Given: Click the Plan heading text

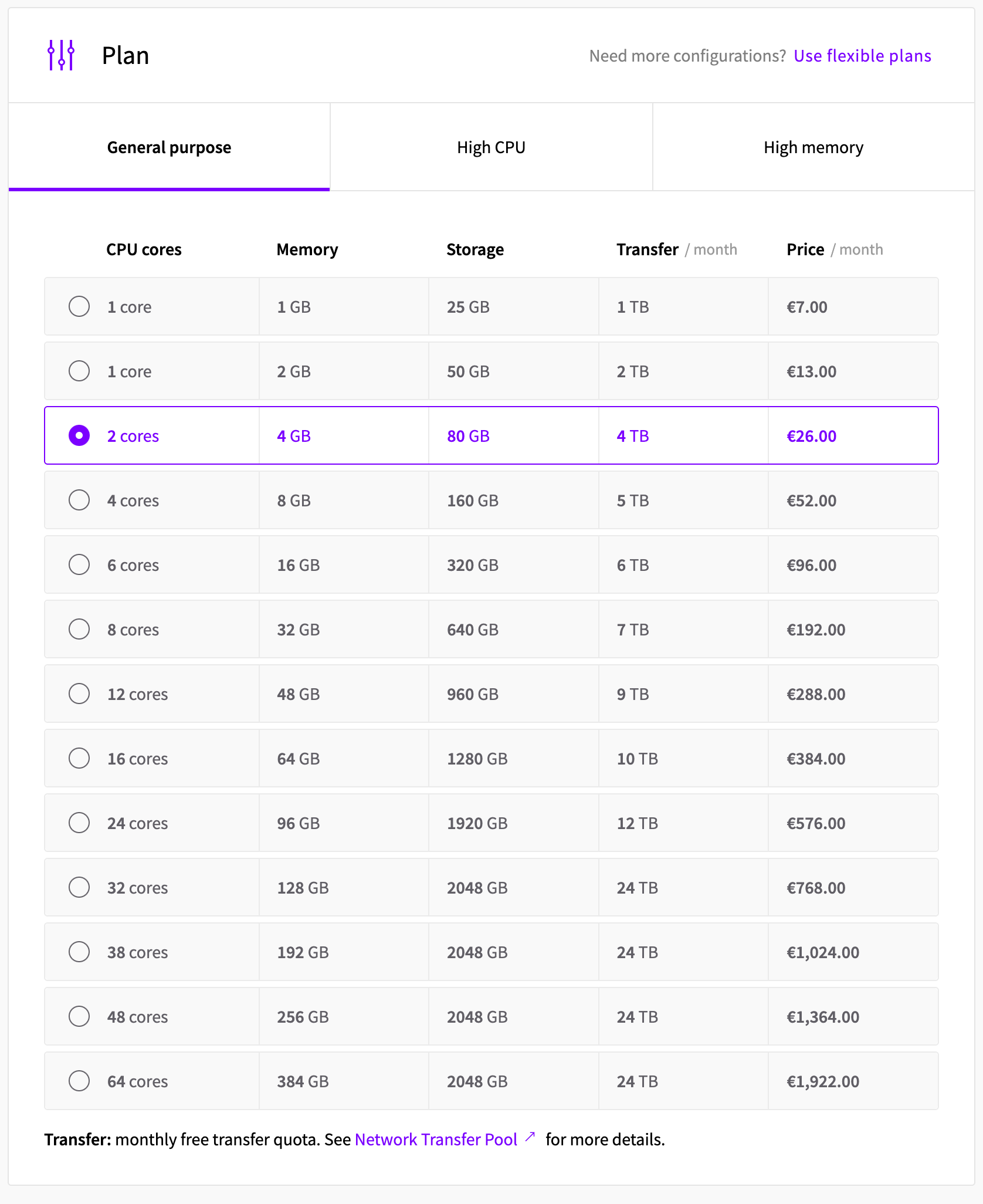Looking at the screenshot, I should tap(126, 56).
